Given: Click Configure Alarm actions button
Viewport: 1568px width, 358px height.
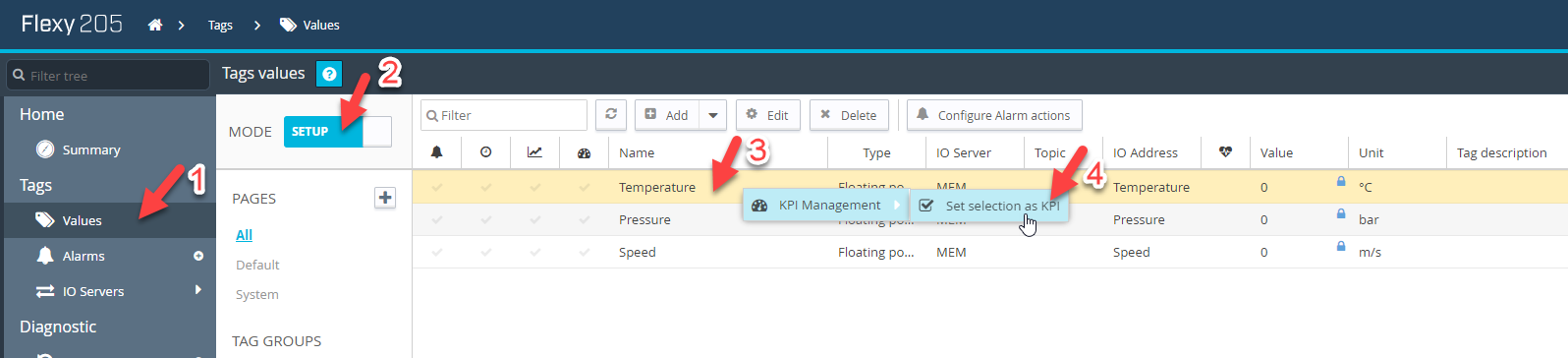Looking at the screenshot, I should [994, 115].
